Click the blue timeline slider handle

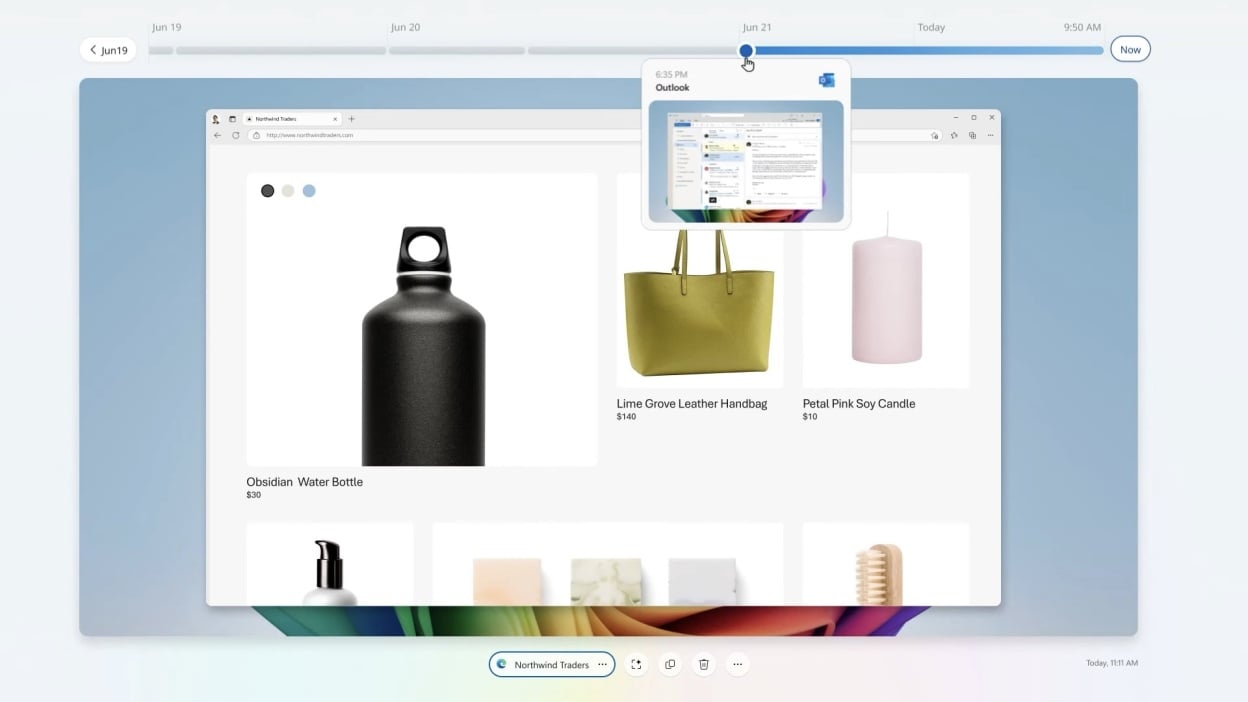(746, 50)
